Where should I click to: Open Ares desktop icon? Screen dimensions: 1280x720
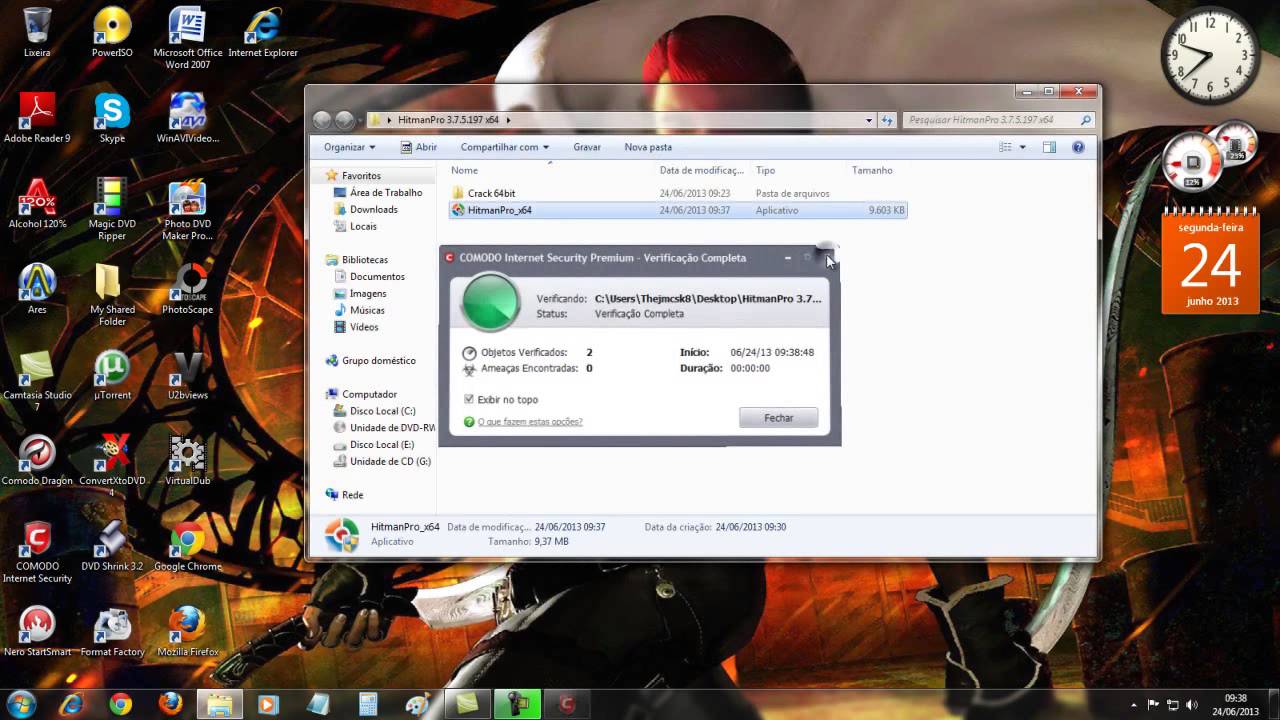pyautogui.click(x=37, y=288)
